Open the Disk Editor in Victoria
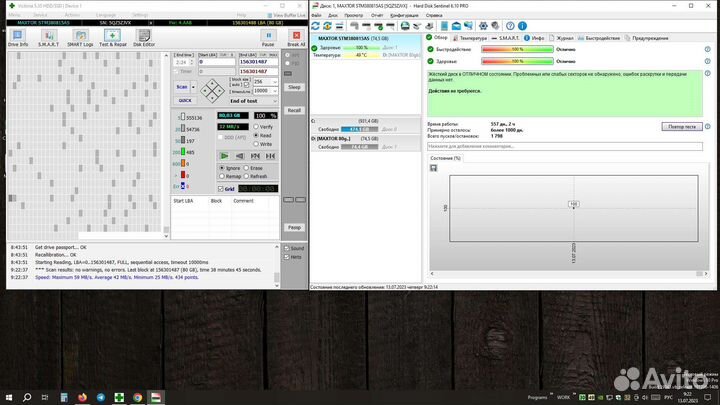This screenshot has height=405, width=720. pyautogui.click(x=144, y=38)
